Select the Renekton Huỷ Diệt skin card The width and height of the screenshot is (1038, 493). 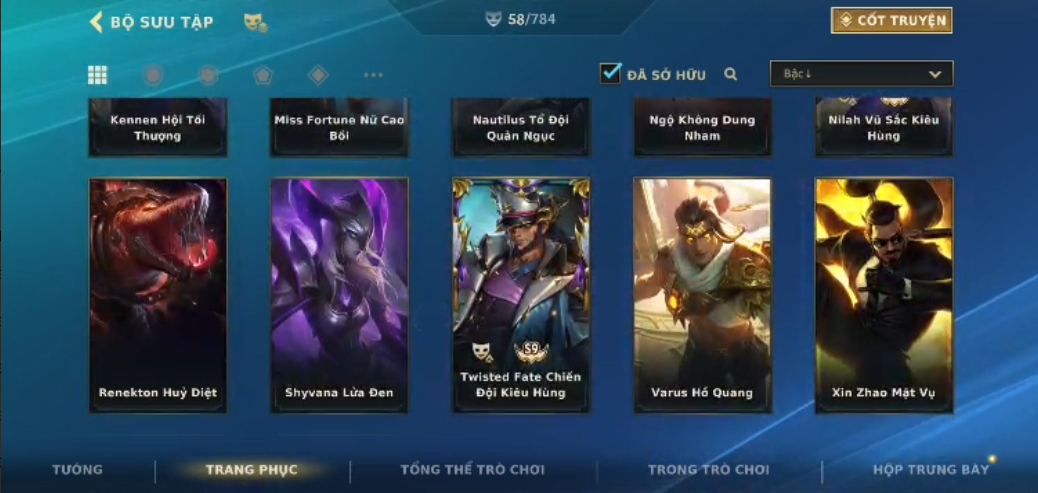click(x=158, y=295)
